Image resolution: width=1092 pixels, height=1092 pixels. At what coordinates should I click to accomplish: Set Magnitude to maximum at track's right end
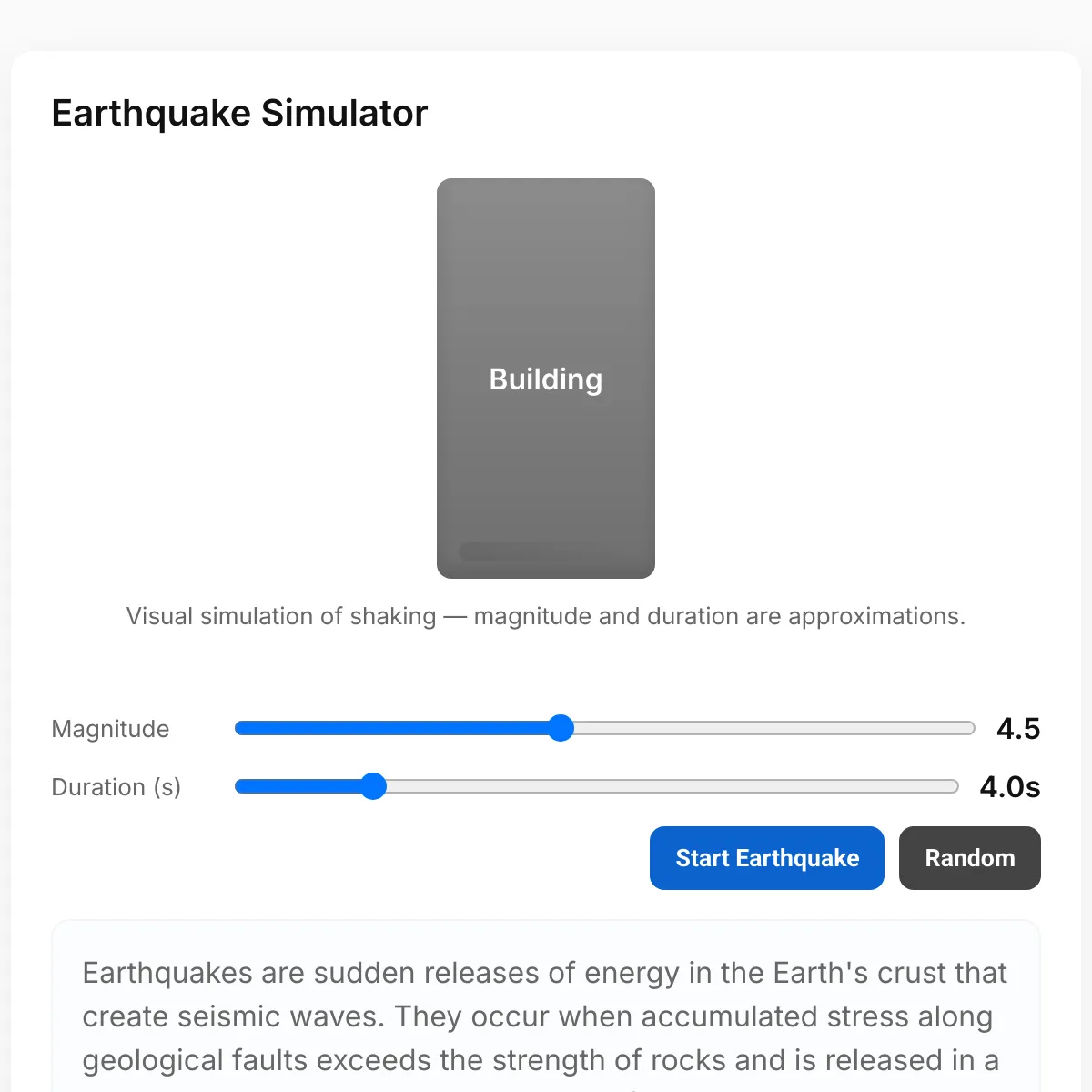coord(972,728)
